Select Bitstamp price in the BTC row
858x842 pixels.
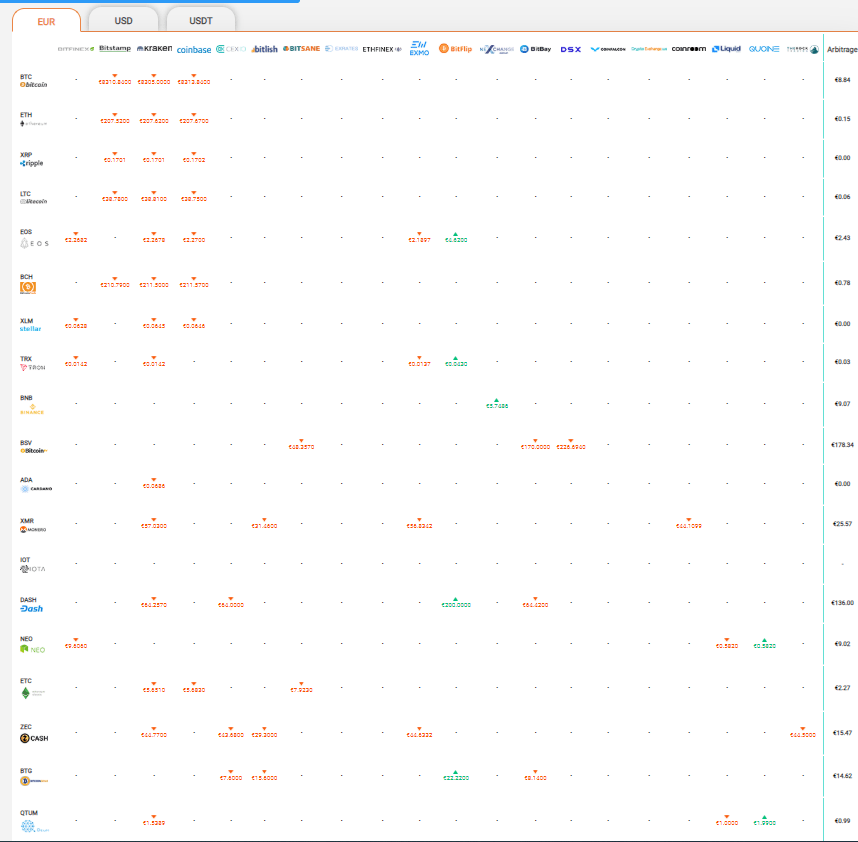[x=115, y=82]
